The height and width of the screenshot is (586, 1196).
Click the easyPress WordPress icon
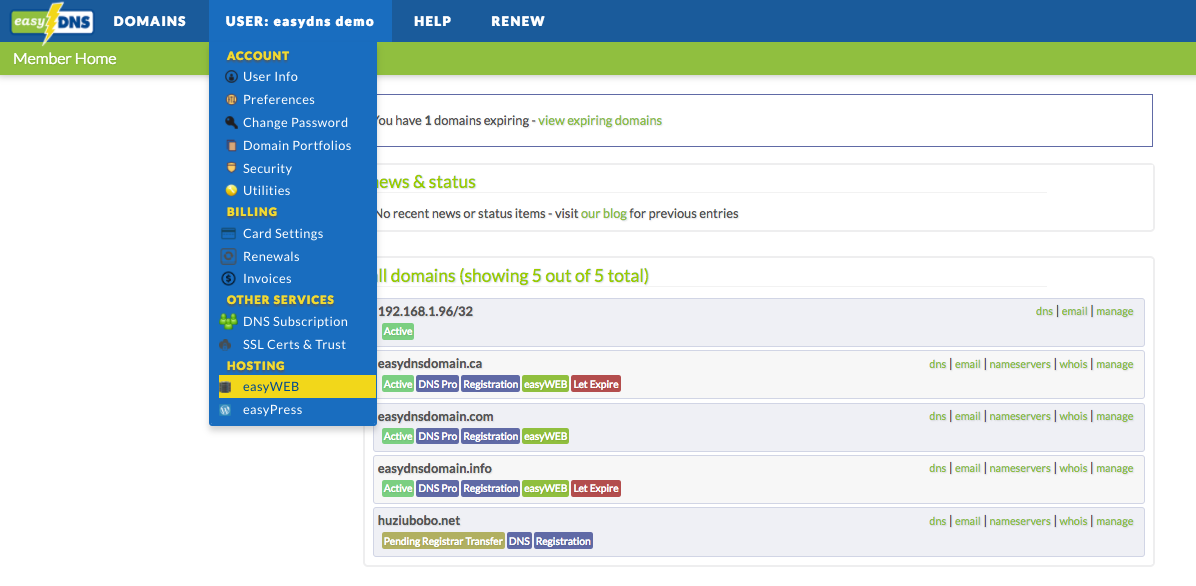(x=225, y=410)
